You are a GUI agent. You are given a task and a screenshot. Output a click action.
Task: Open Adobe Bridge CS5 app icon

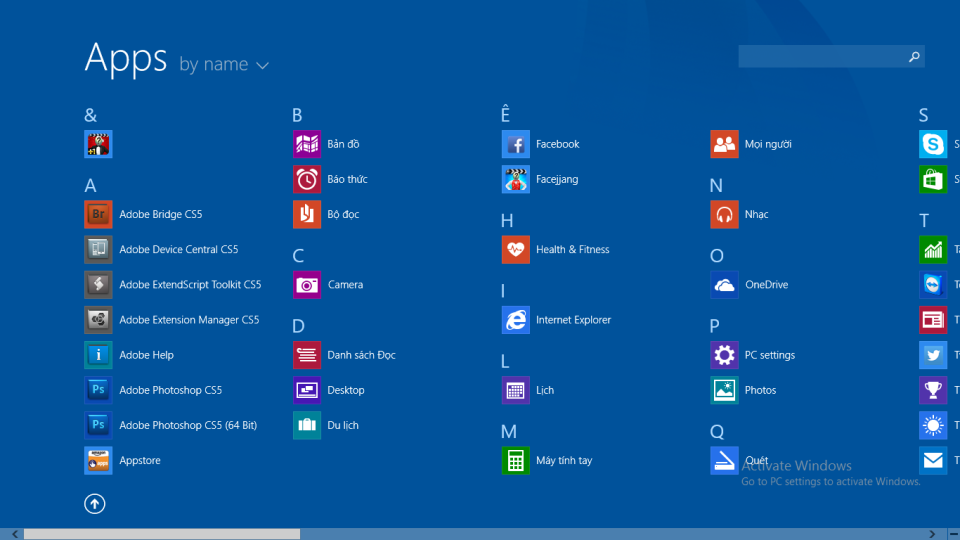98,215
